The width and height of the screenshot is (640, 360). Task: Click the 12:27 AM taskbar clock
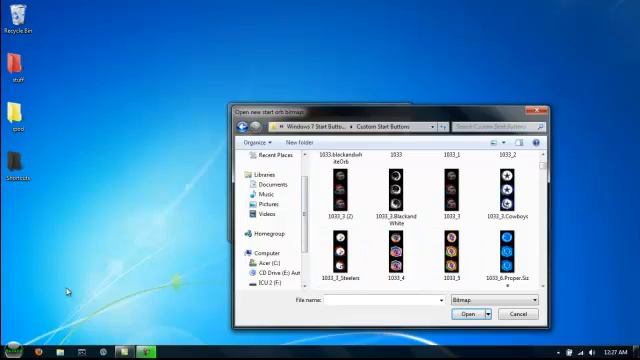tap(615, 352)
